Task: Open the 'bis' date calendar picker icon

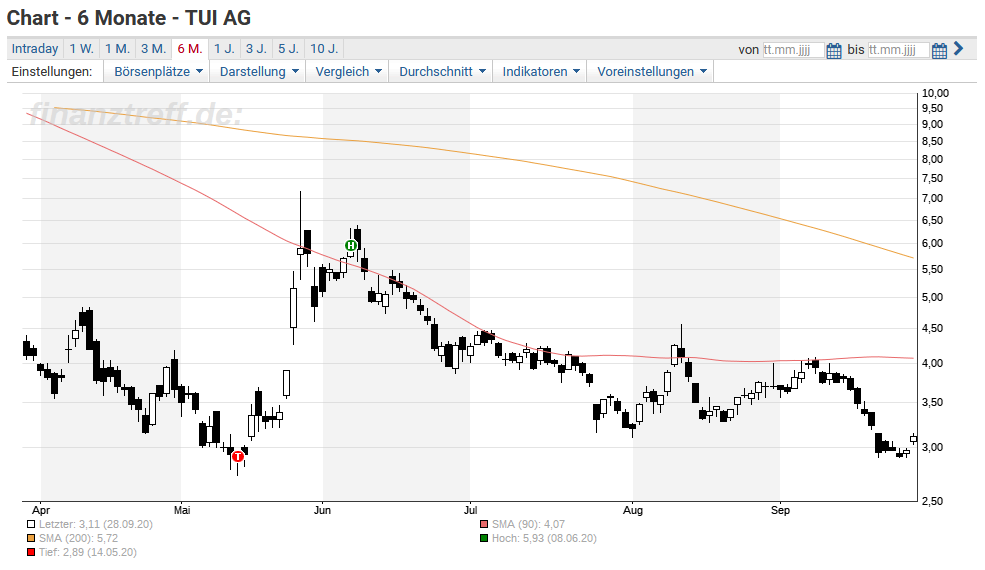Action: 939,50
